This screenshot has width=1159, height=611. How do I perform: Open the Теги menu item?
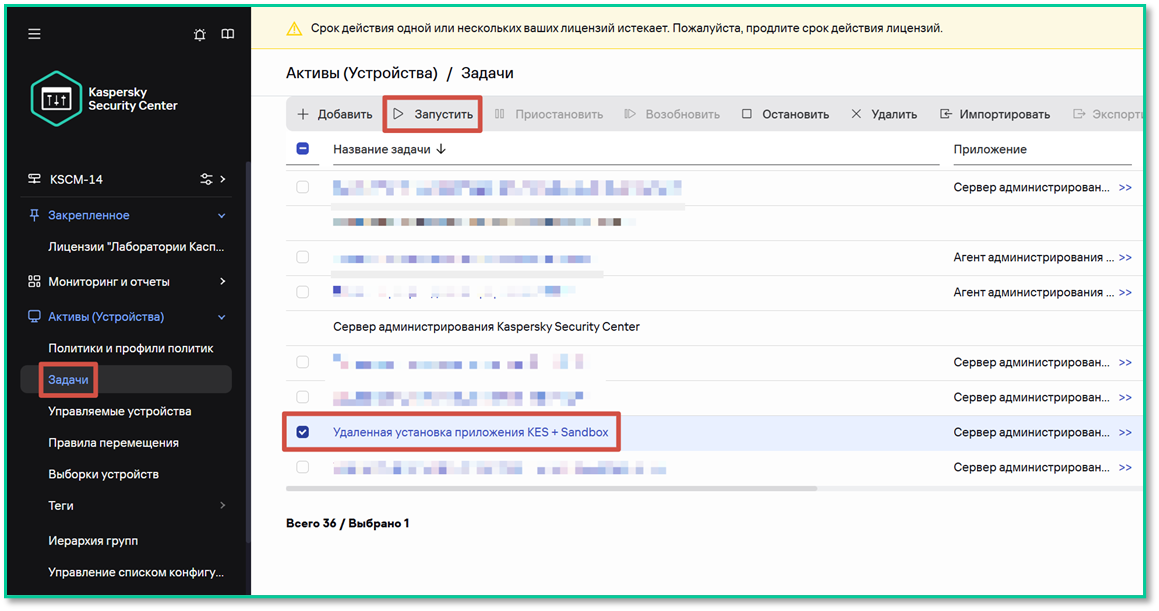point(61,505)
